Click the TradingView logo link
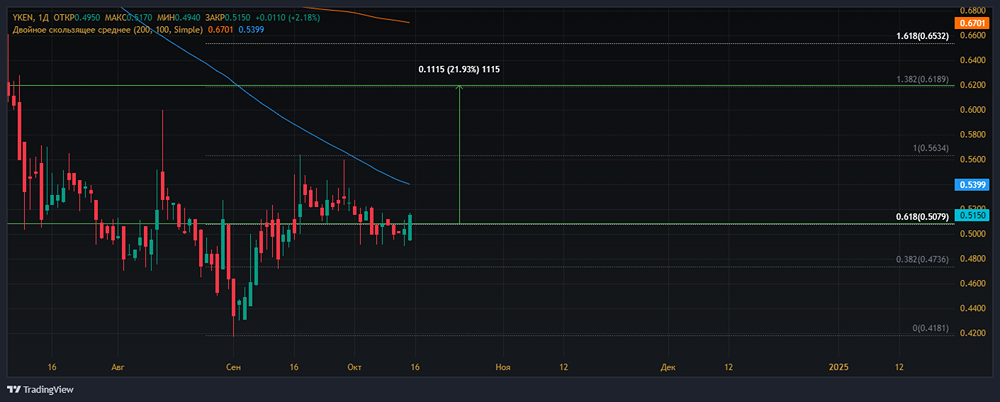Image resolution: width=1000 pixels, height=402 pixels. point(40,389)
